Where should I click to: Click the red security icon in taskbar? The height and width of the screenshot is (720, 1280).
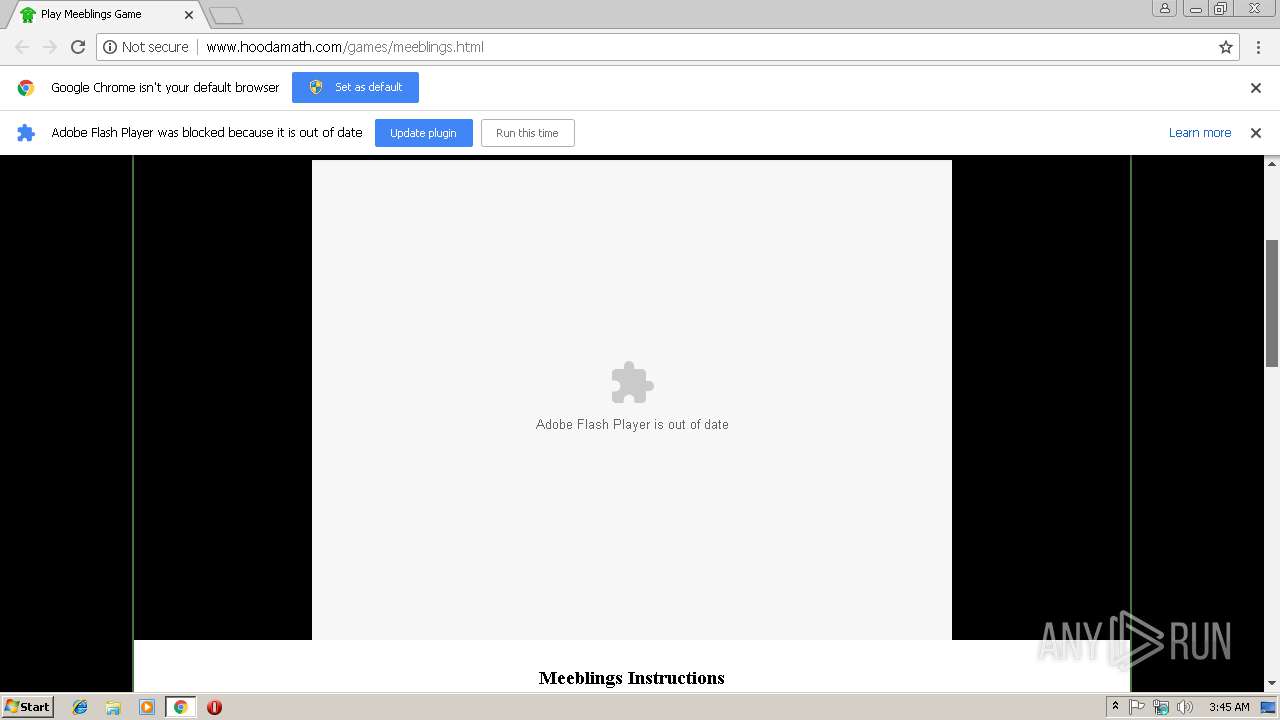click(214, 707)
